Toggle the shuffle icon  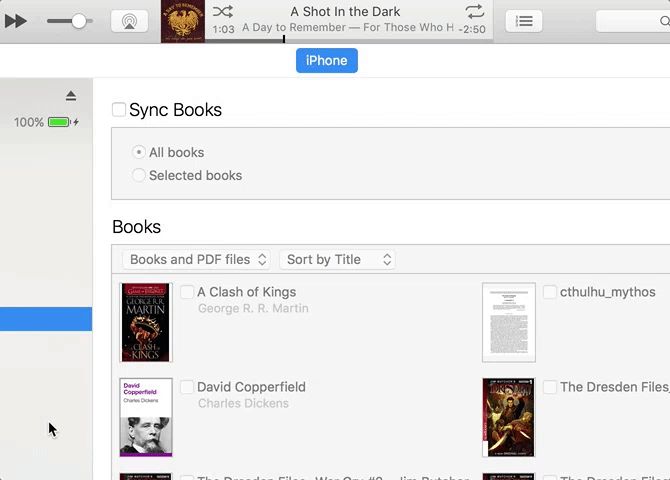coord(223,12)
